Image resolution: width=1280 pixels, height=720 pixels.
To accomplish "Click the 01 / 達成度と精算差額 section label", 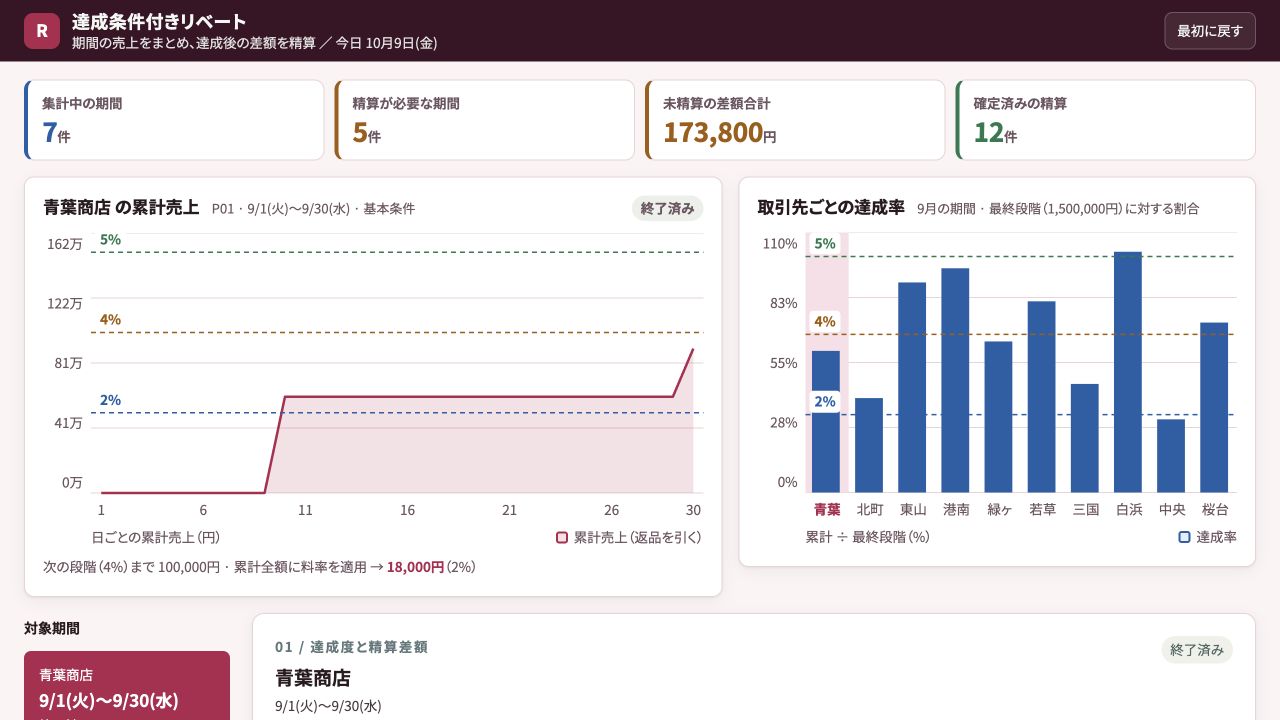I will pyautogui.click(x=351, y=647).
